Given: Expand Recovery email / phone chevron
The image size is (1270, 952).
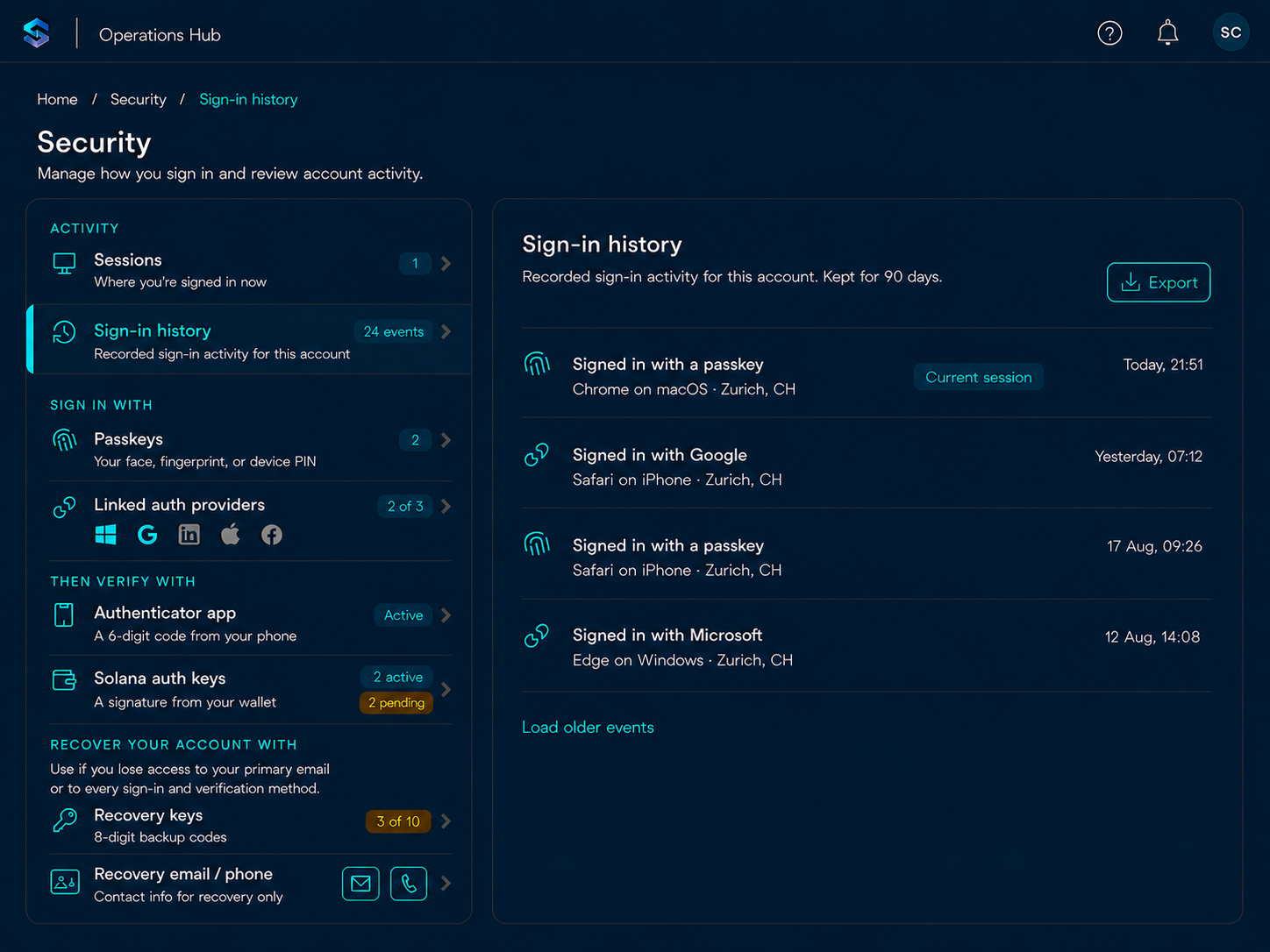Looking at the screenshot, I should point(446,884).
